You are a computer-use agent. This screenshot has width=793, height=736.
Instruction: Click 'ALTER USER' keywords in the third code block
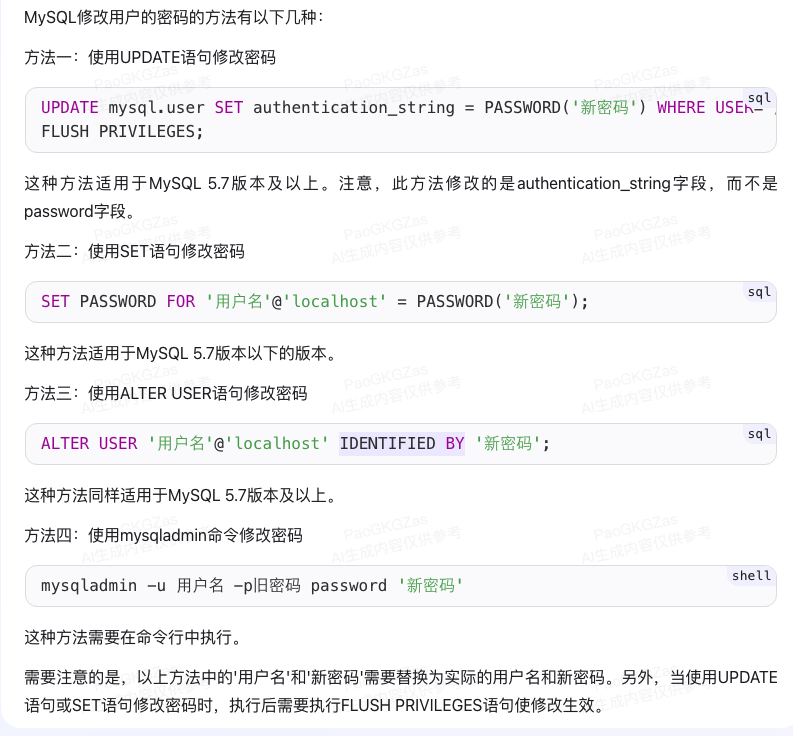click(89, 444)
